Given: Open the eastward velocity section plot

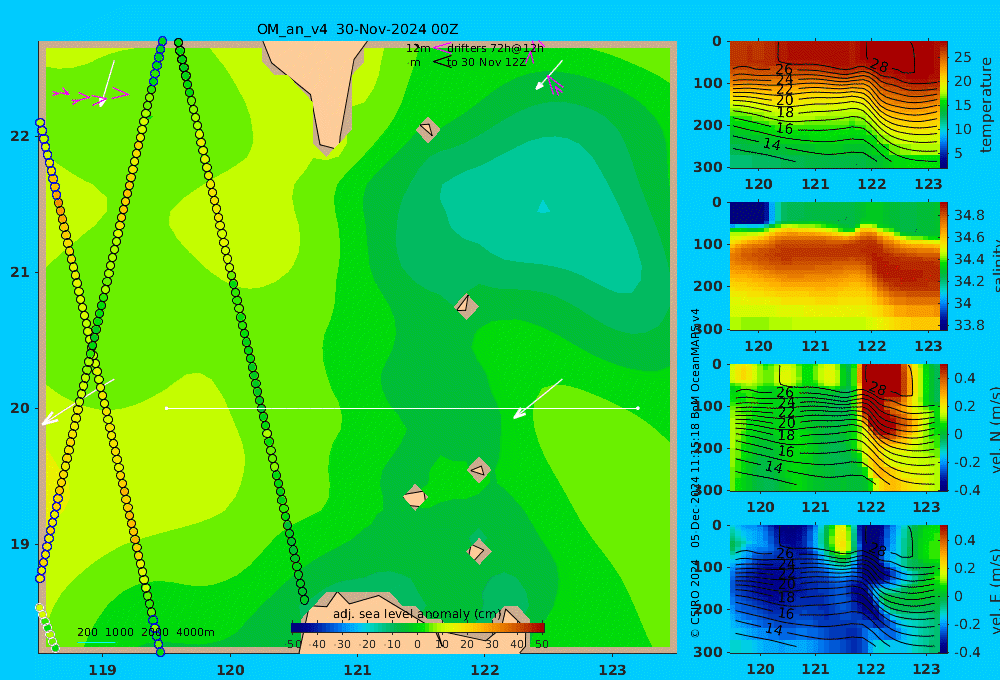Looking at the screenshot, I should tap(835, 589).
